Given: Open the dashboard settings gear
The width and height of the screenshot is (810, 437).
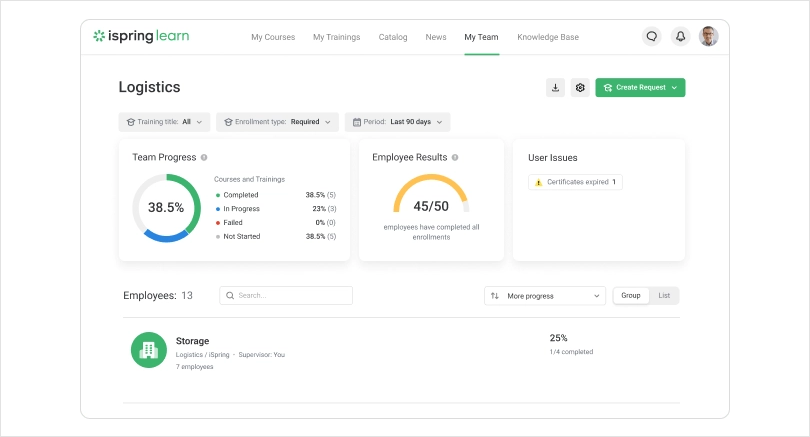Looking at the screenshot, I should pyautogui.click(x=580, y=88).
